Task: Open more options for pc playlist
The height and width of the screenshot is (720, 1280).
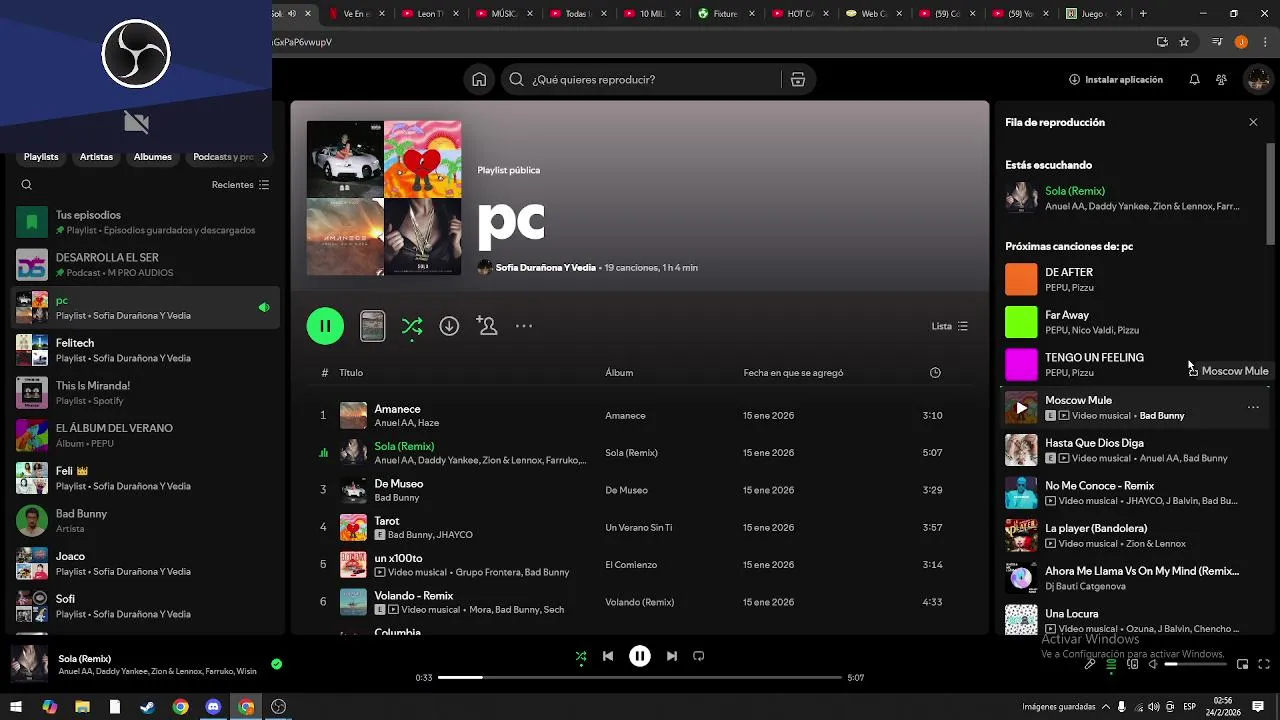Action: tap(524, 326)
